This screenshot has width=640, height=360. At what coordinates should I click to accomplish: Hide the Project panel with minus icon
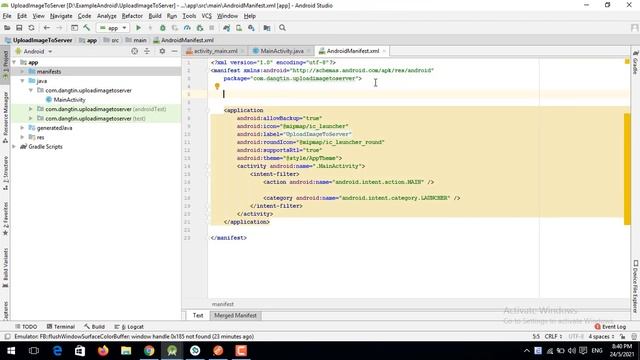tap(174, 51)
